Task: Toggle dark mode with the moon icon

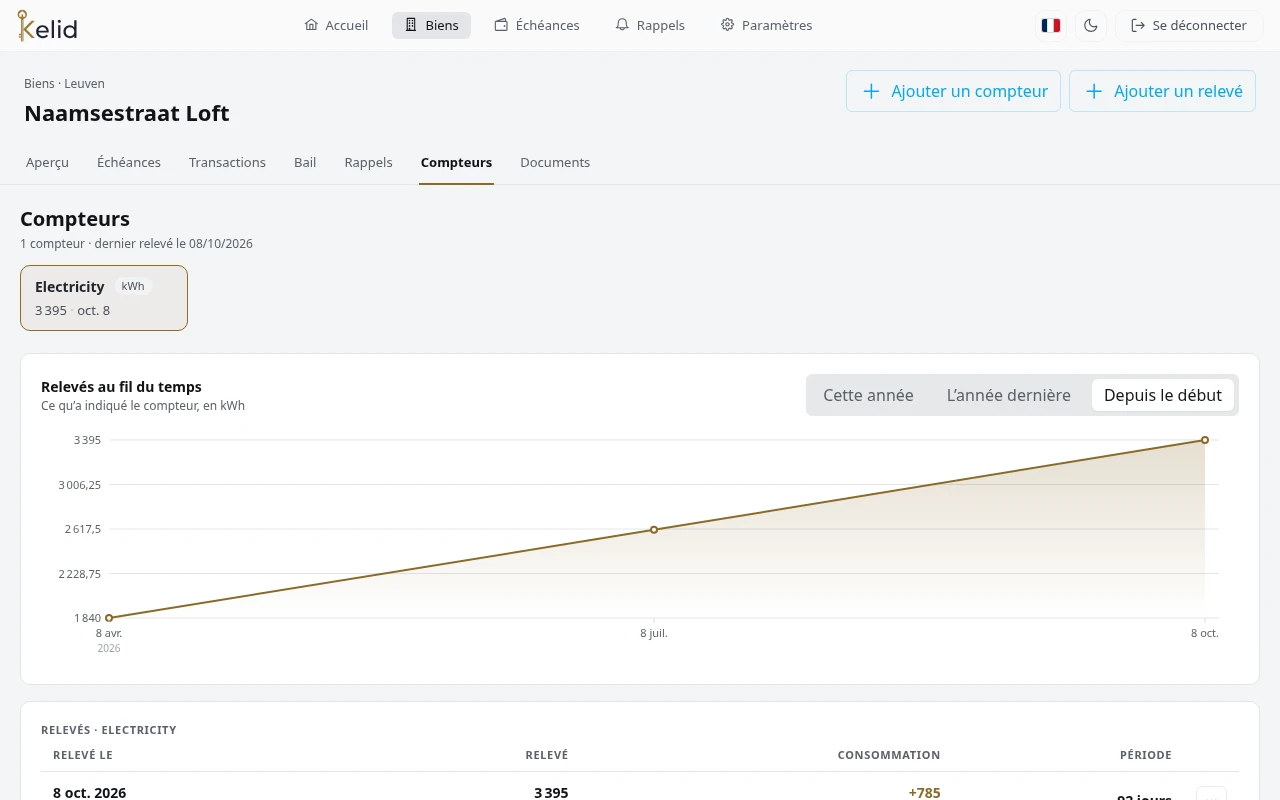Action: [1091, 25]
